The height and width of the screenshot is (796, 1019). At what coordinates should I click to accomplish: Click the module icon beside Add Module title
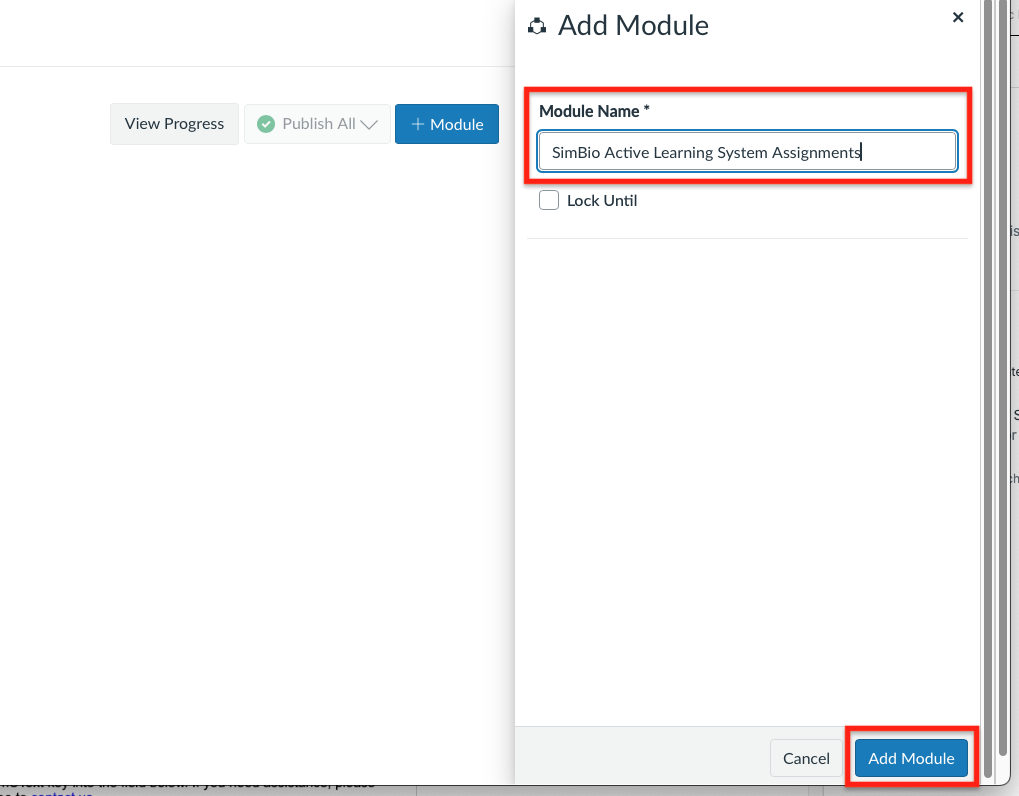click(537, 26)
